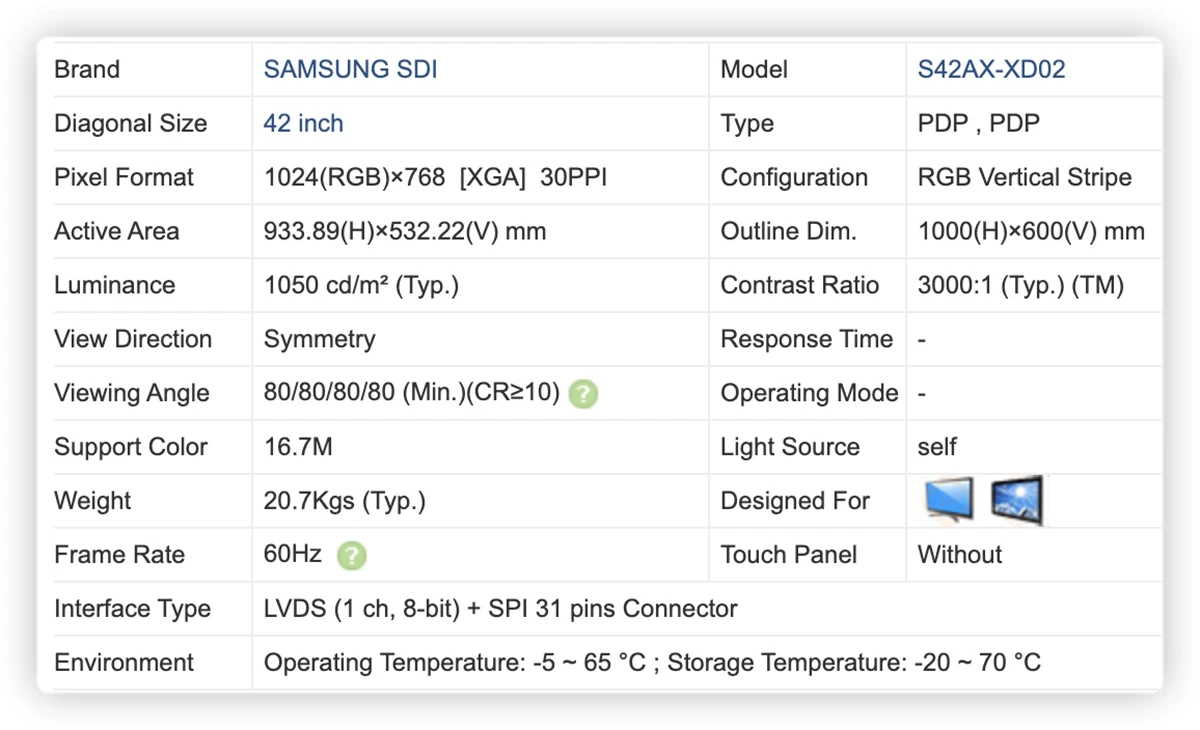The image size is (1200, 730).
Task: Click the Outline Dim. 1000(H)×600(V) value
Action: tap(1031, 232)
